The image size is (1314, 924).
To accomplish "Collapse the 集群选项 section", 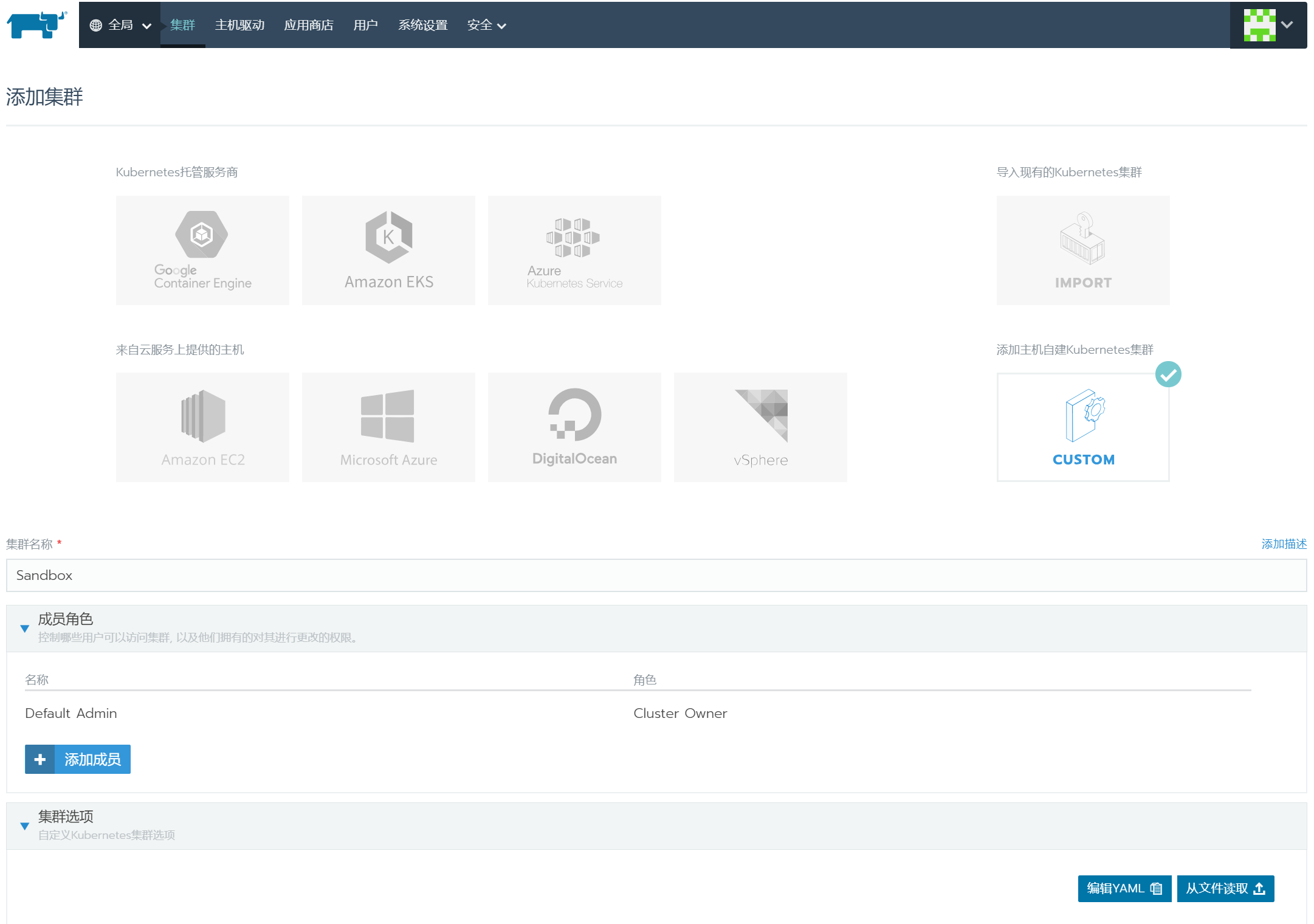I will (25, 826).
